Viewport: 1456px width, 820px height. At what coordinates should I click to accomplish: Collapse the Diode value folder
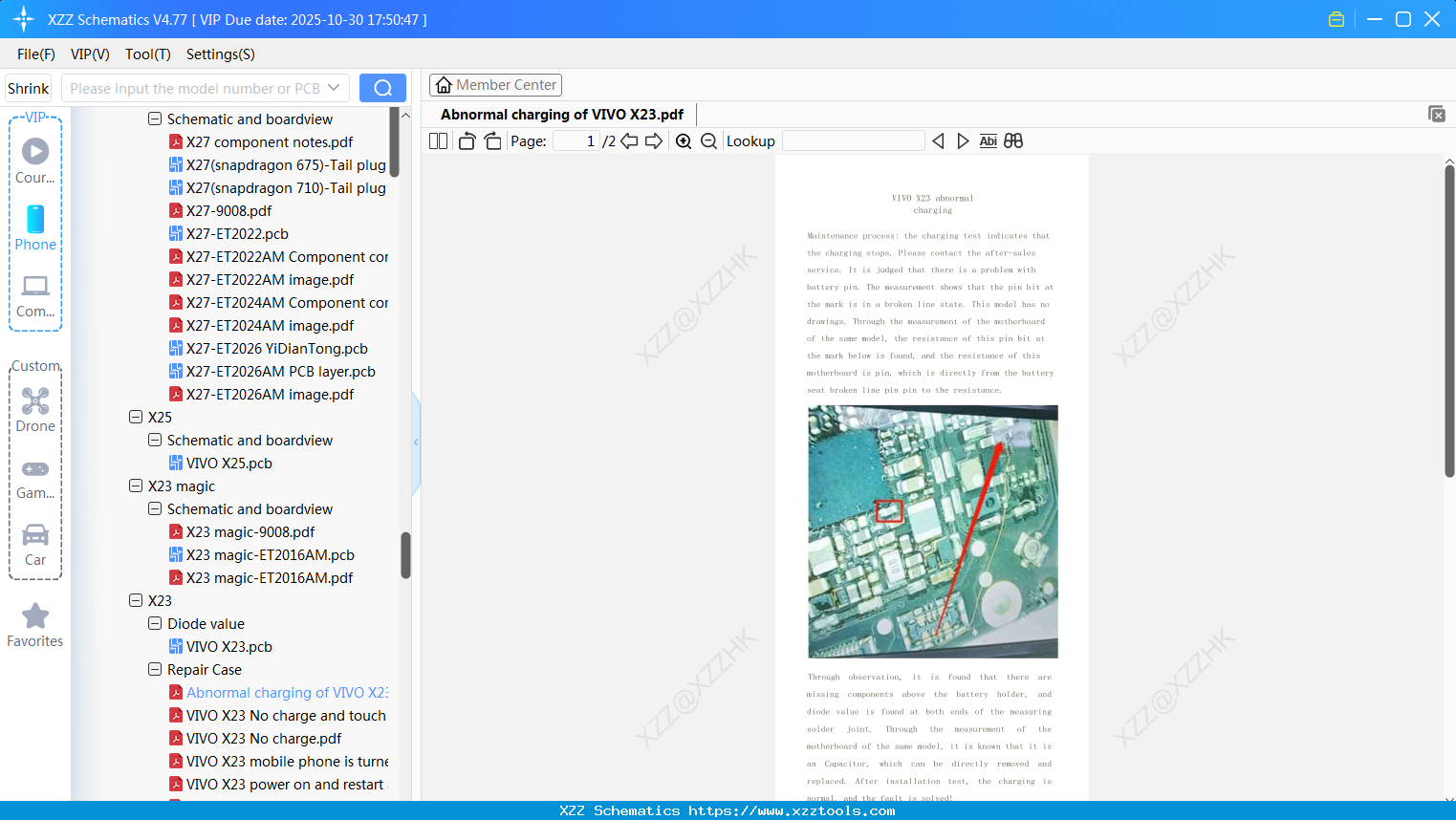[155, 623]
